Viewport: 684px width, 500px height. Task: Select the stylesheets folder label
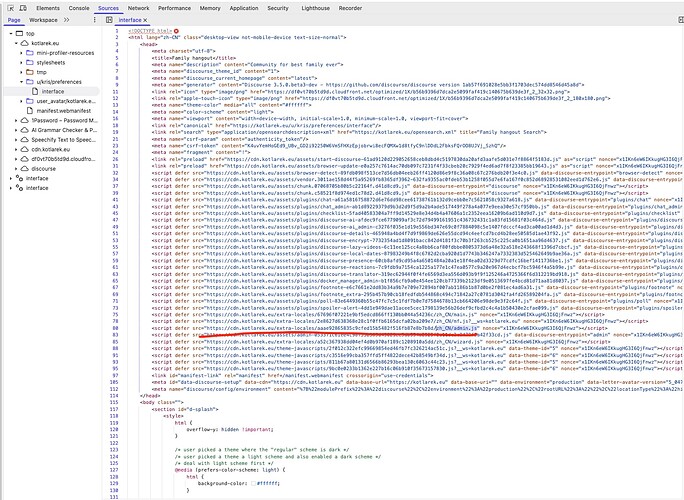coord(51,62)
